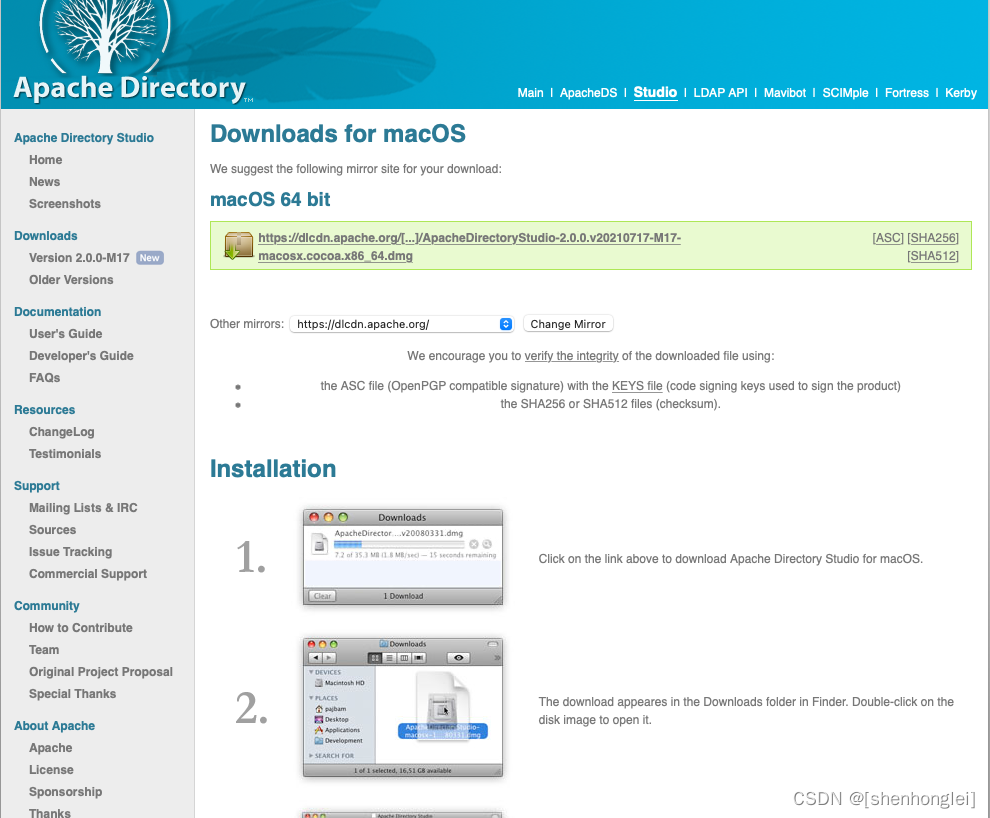990x818 pixels.
Task: Click the Downloads sidebar heading
Action: pos(45,235)
